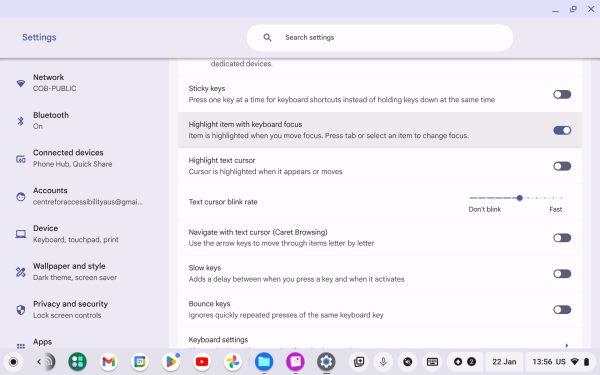Open the green four-dot app on the shelf
The width and height of the screenshot is (600, 375).
(77, 362)
